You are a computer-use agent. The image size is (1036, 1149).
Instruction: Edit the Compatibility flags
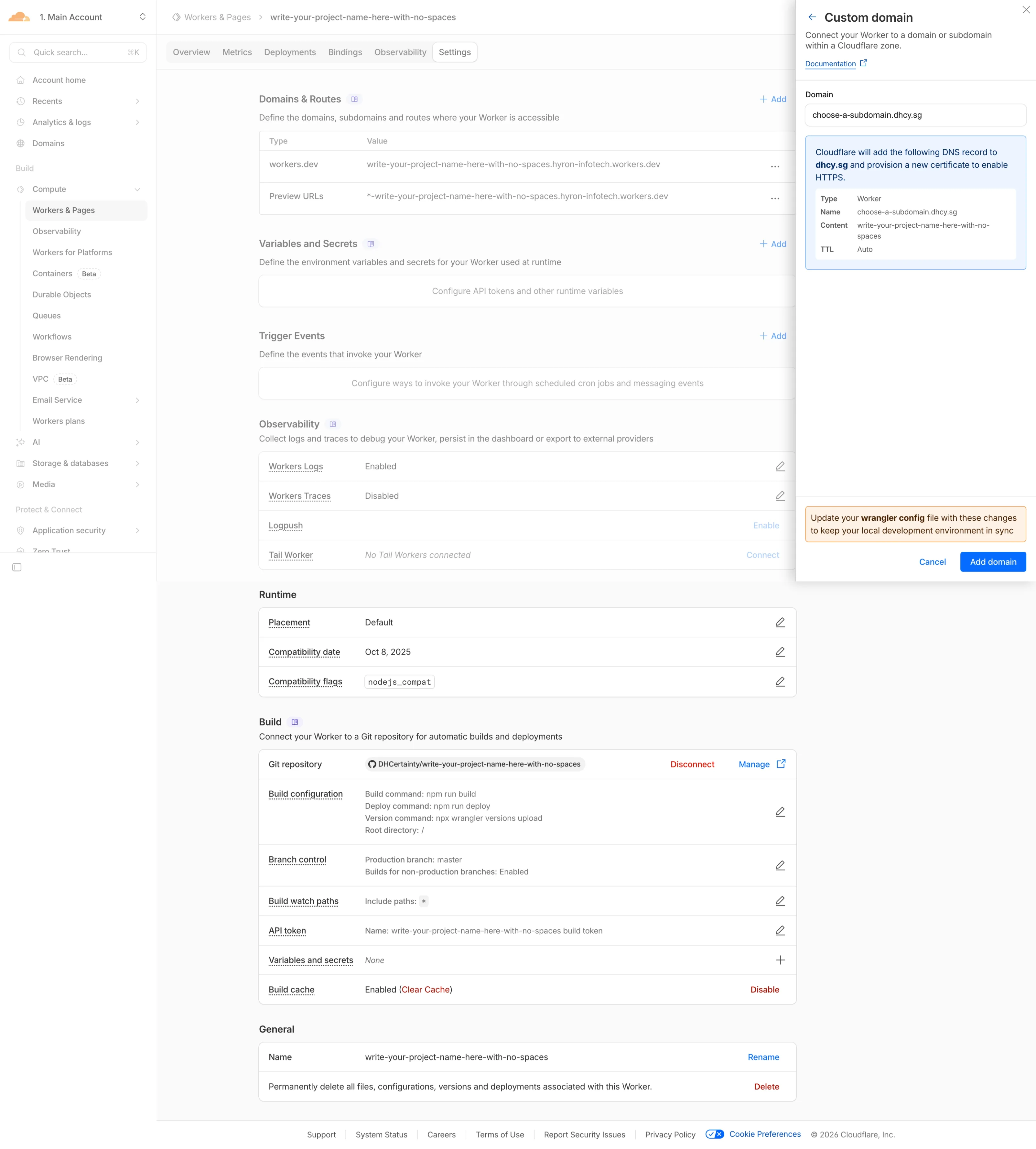click(781, 682)
